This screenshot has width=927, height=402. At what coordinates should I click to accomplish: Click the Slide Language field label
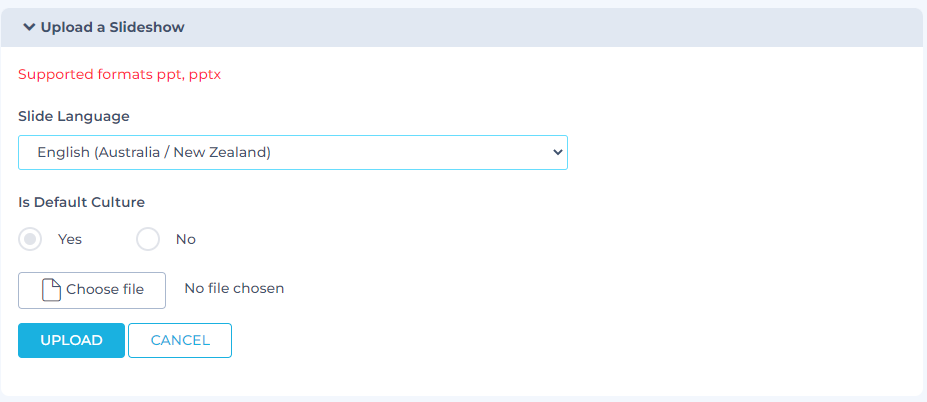(74, 116)
